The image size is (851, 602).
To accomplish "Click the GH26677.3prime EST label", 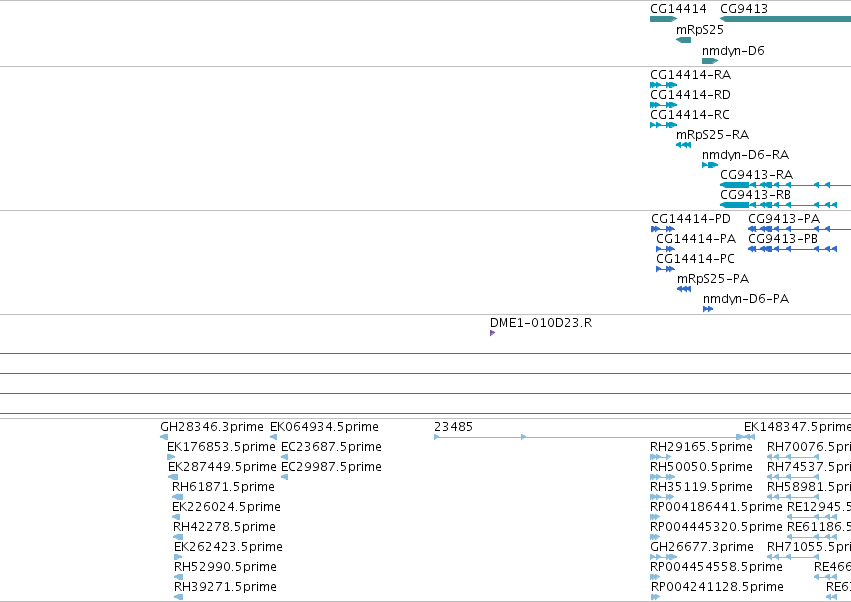I will (702, 547).
